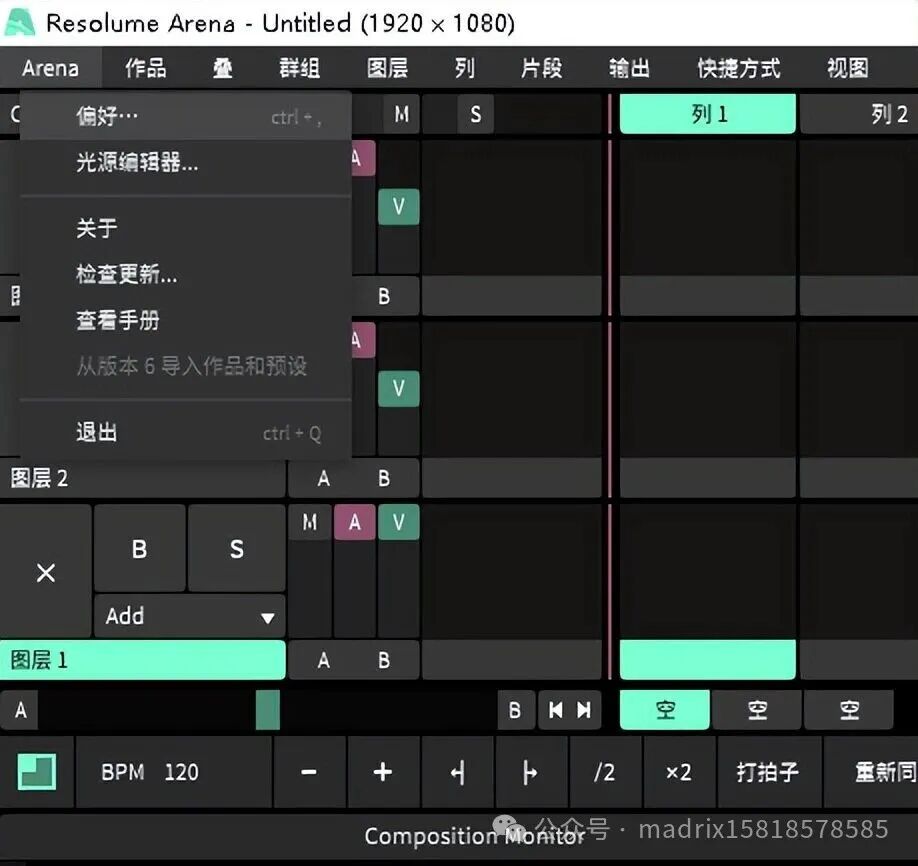This screenshot has height=866, width=918.
Task: Open the 输出 menu
Action: pyautogui.click(x=628, y=67)
